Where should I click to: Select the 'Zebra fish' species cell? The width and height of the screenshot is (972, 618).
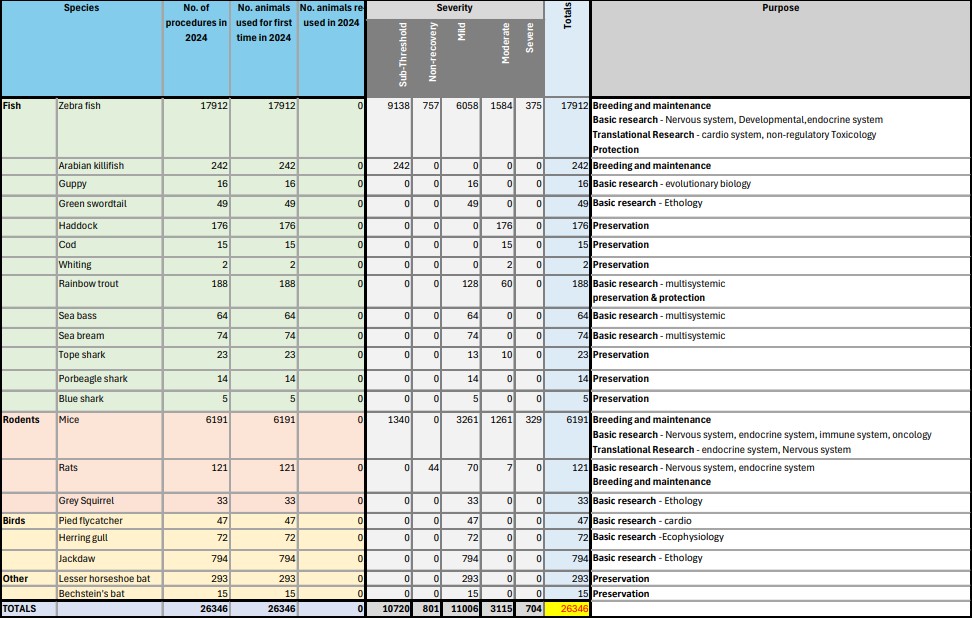(x=80, y=106)
